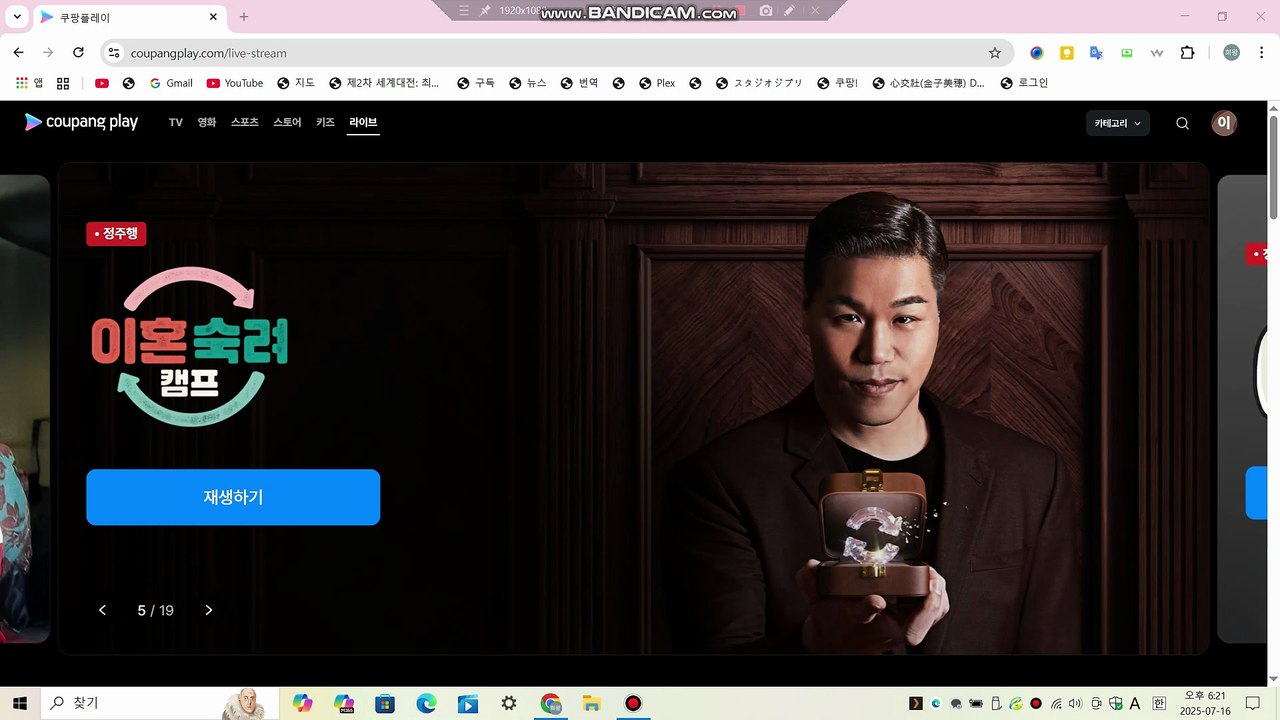The height and width of the screenshot is (720, 1280).
Task: Open the 스포츠 menu
Action: click(245, 122)
